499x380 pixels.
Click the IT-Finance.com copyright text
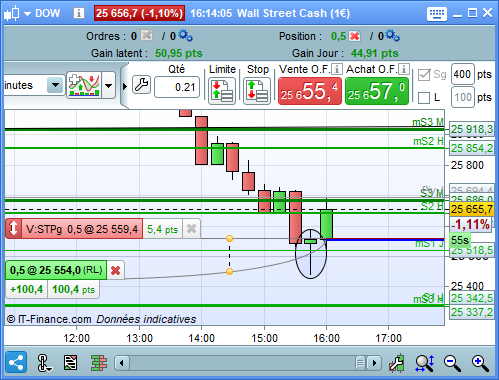(49, 319)
